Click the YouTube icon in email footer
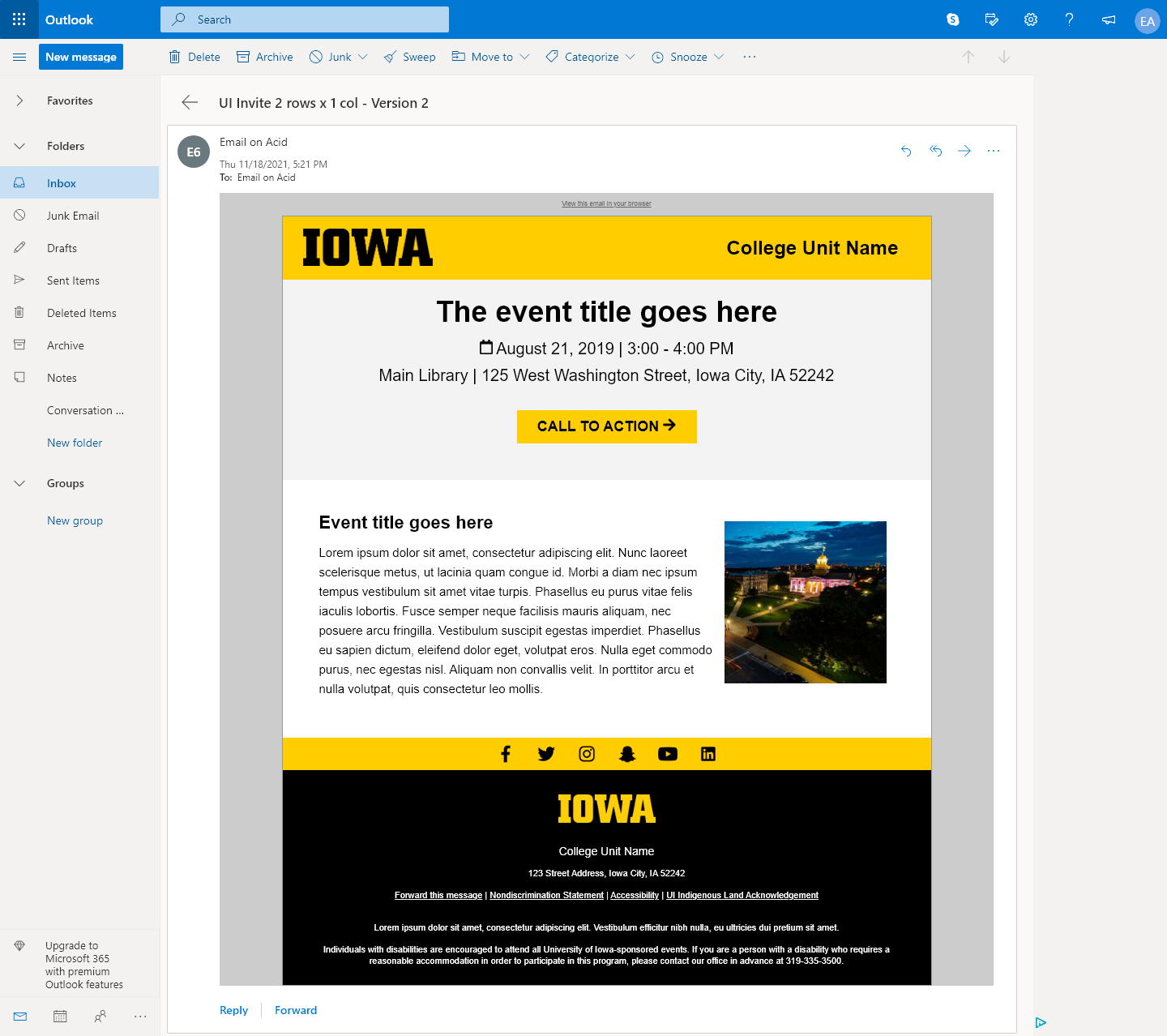 667,754
